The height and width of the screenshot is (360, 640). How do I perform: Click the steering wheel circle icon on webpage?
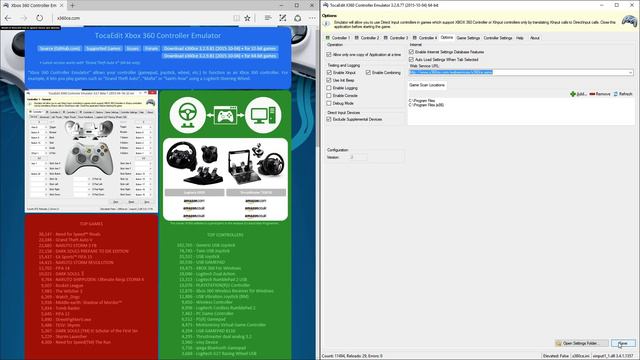pos(187,115)
